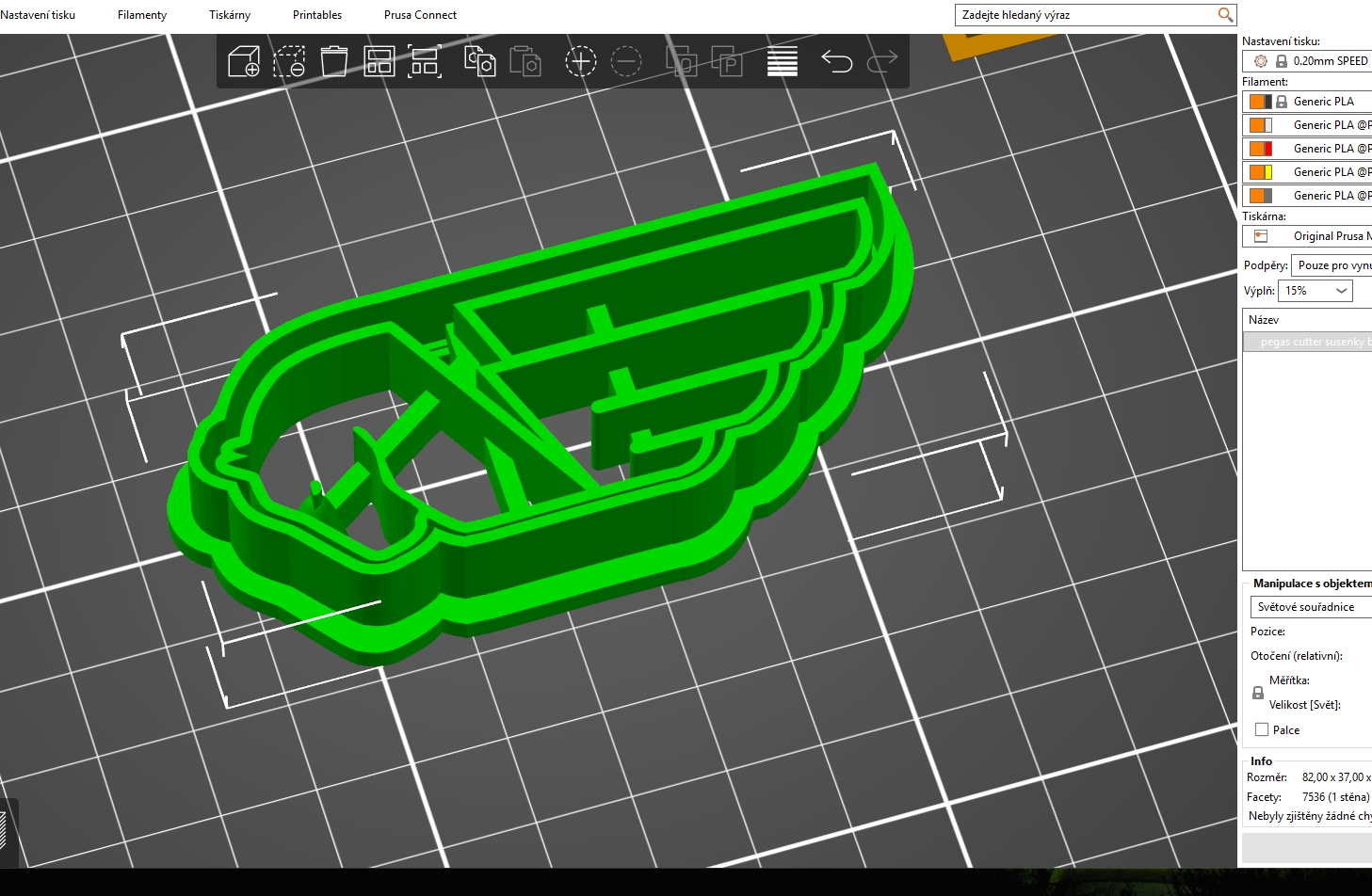Undo the last action

click(x=836, y=62)
